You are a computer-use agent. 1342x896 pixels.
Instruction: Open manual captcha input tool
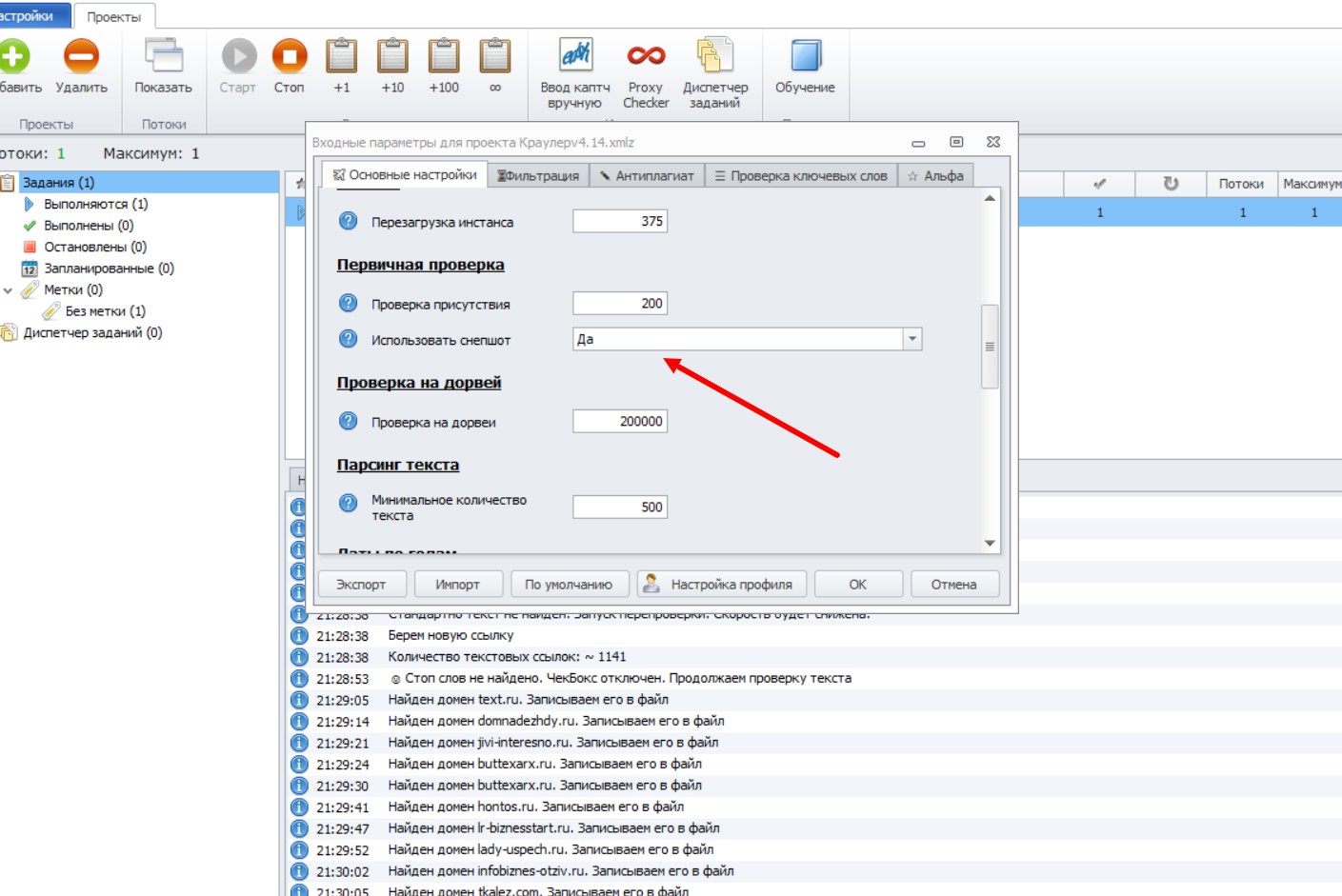(x=575, y=56)
